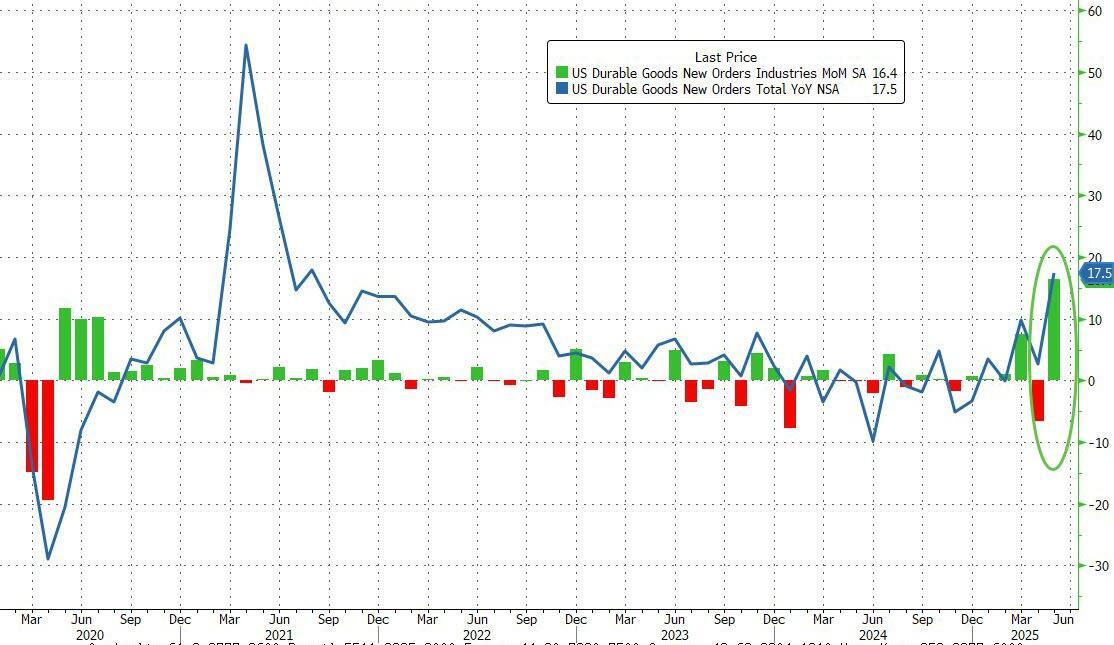Click the green MoM SA legend swatch

click(x=562, y=73)
